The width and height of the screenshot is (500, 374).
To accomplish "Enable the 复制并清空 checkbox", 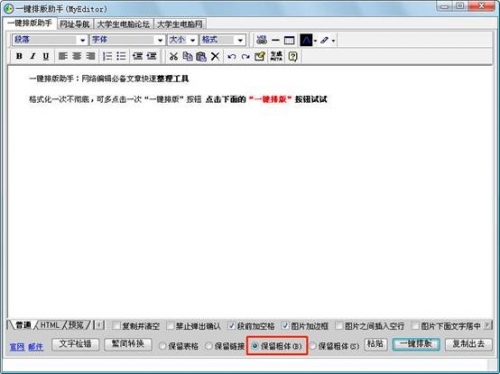I will tap(116, 326).
